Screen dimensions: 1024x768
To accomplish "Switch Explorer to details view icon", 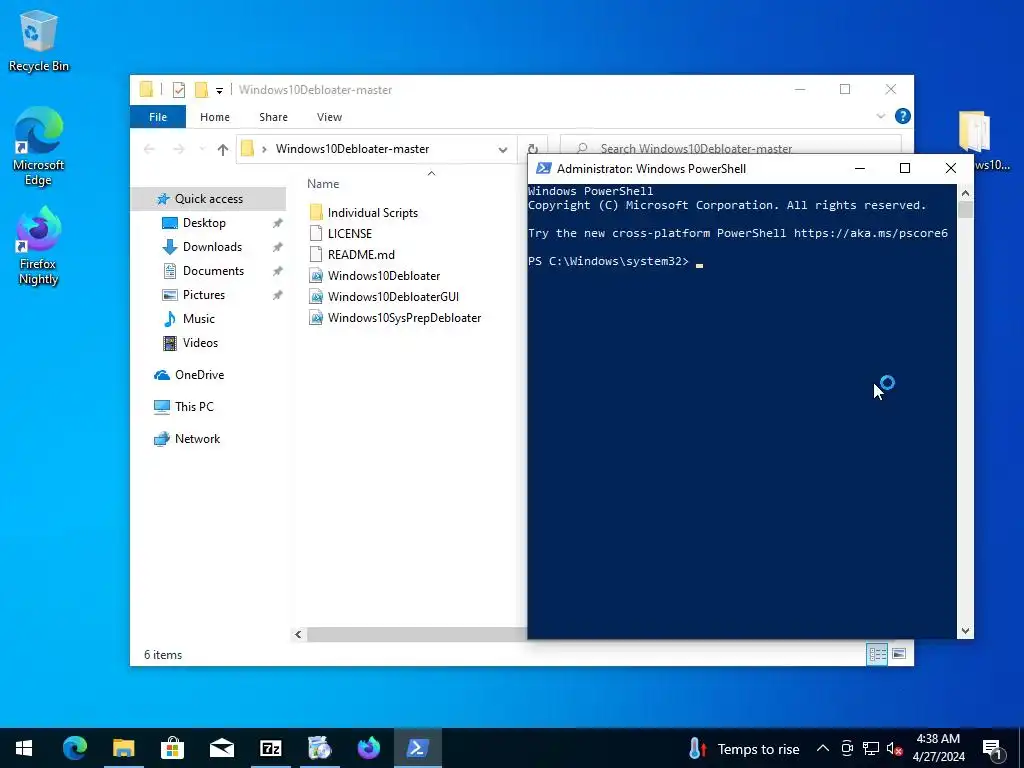I will click(x=877, y=654).
